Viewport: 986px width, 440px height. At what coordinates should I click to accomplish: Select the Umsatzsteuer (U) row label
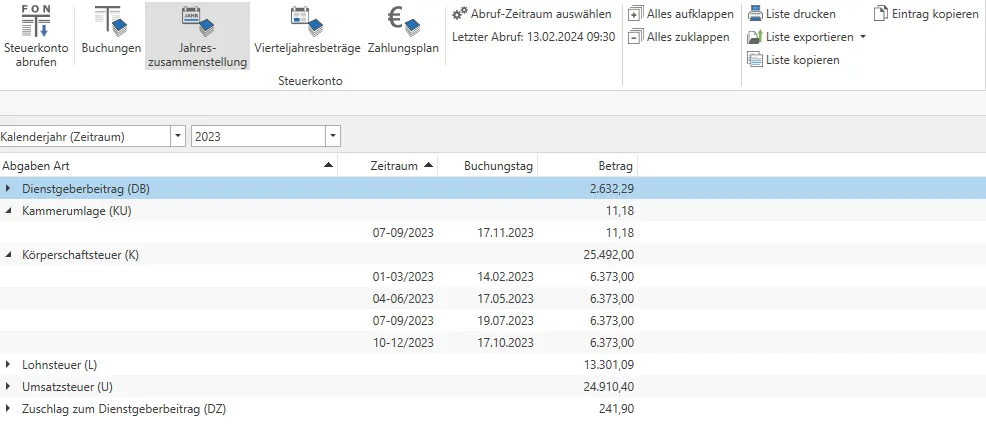pos(67,387)
